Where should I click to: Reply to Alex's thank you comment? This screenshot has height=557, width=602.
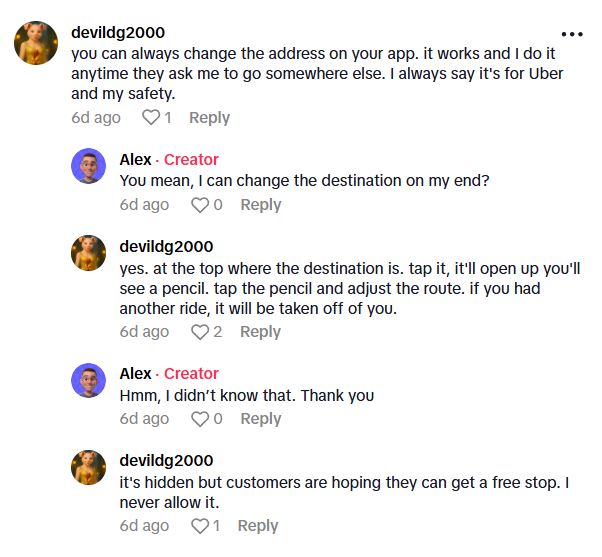[x=260, y=419]
